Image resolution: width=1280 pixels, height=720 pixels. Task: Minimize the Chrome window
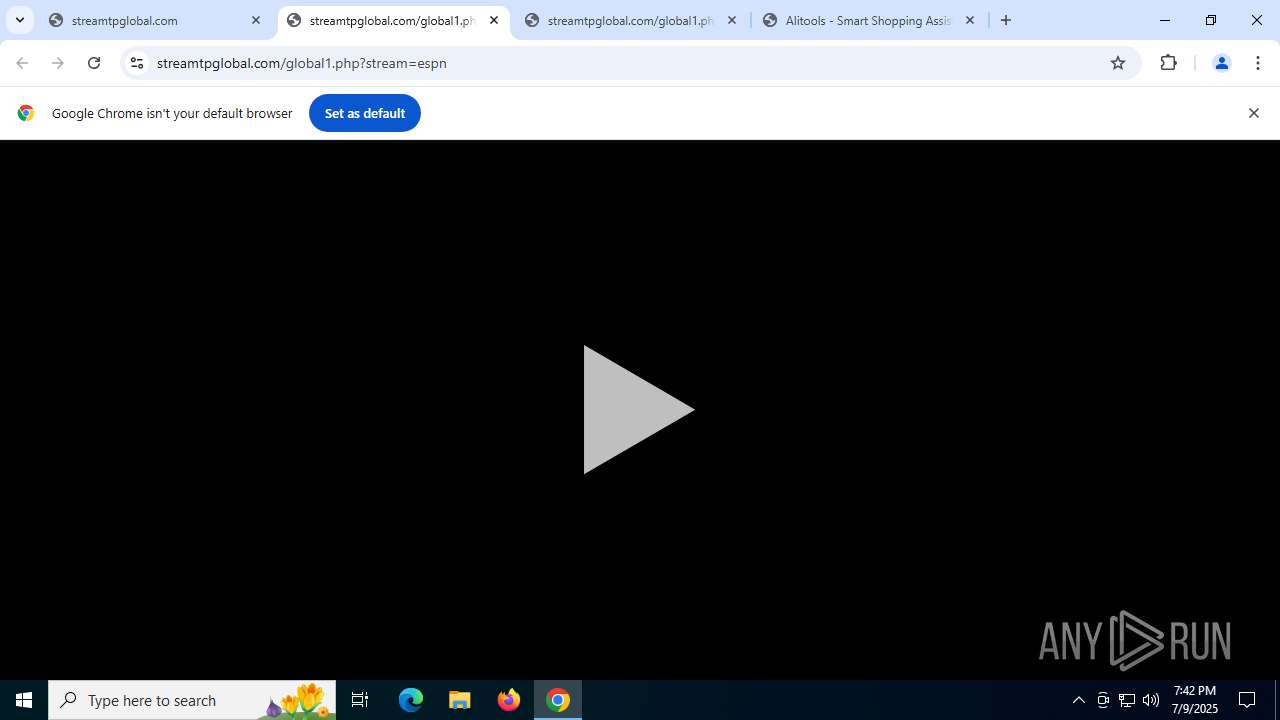tap(1165, 20)
